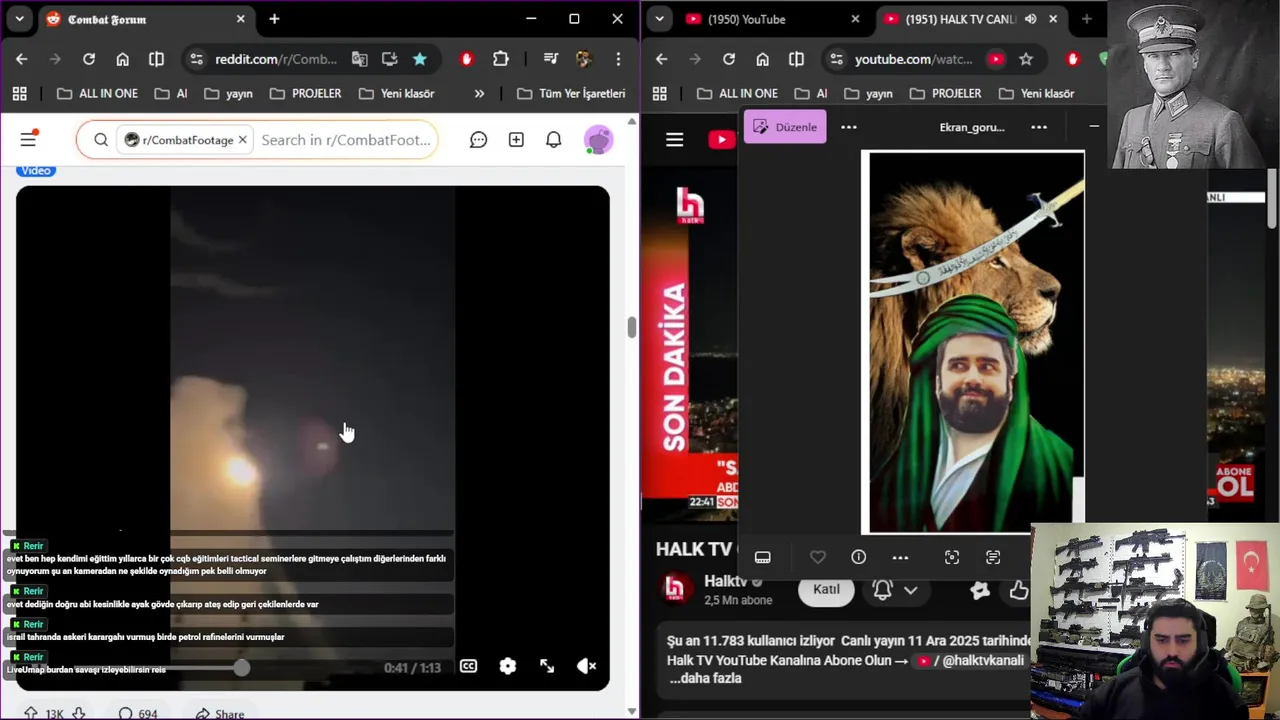This screenshot has height=720, width=1280.
Task: Favorite the image with heart icon
Action: (x=818, y=557)
